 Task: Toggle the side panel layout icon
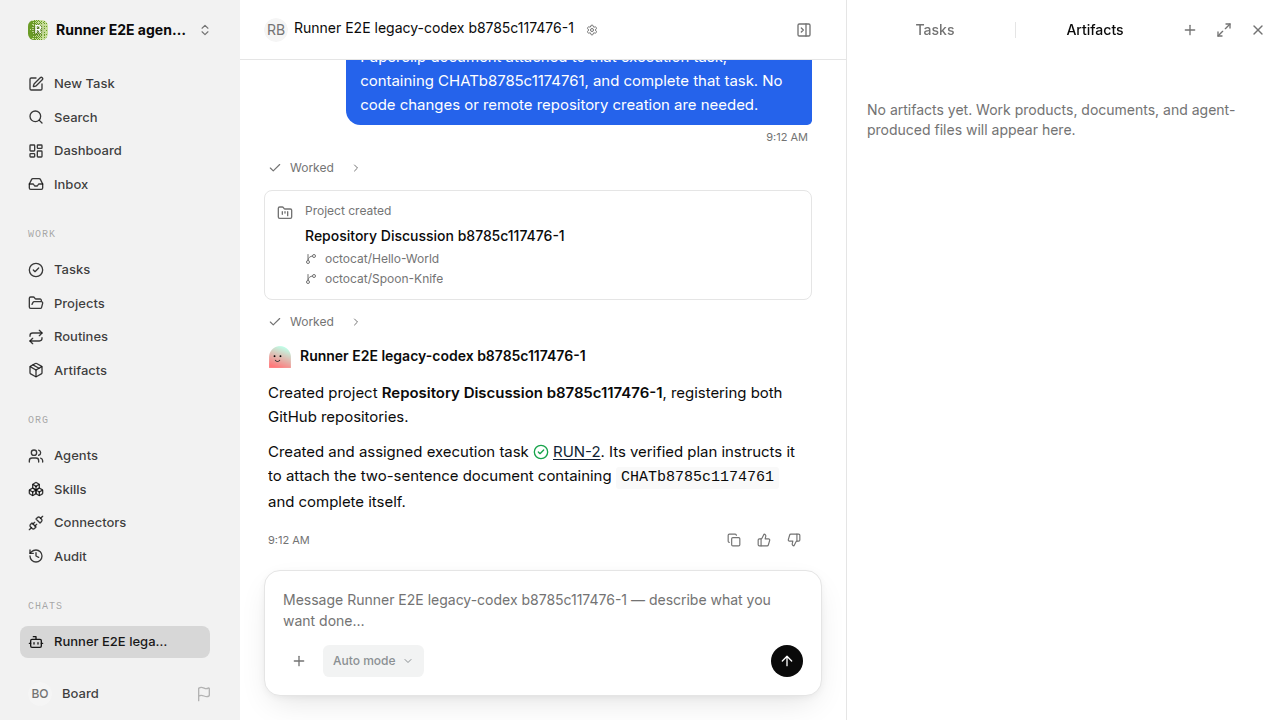pyautogui.click(x=804, y=30)
